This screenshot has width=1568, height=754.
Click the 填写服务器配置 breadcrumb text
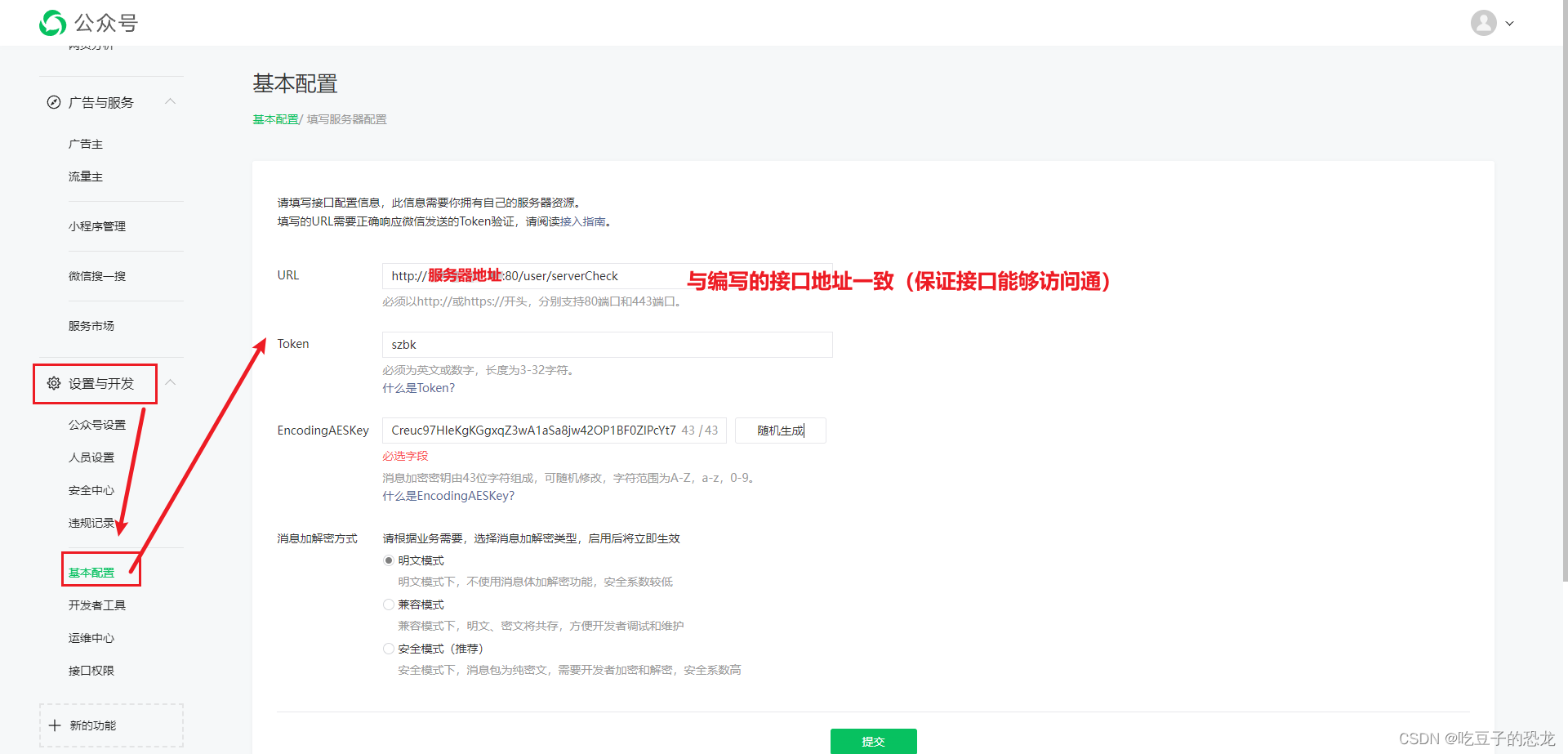pyautogui.click(x=347, y=119)
